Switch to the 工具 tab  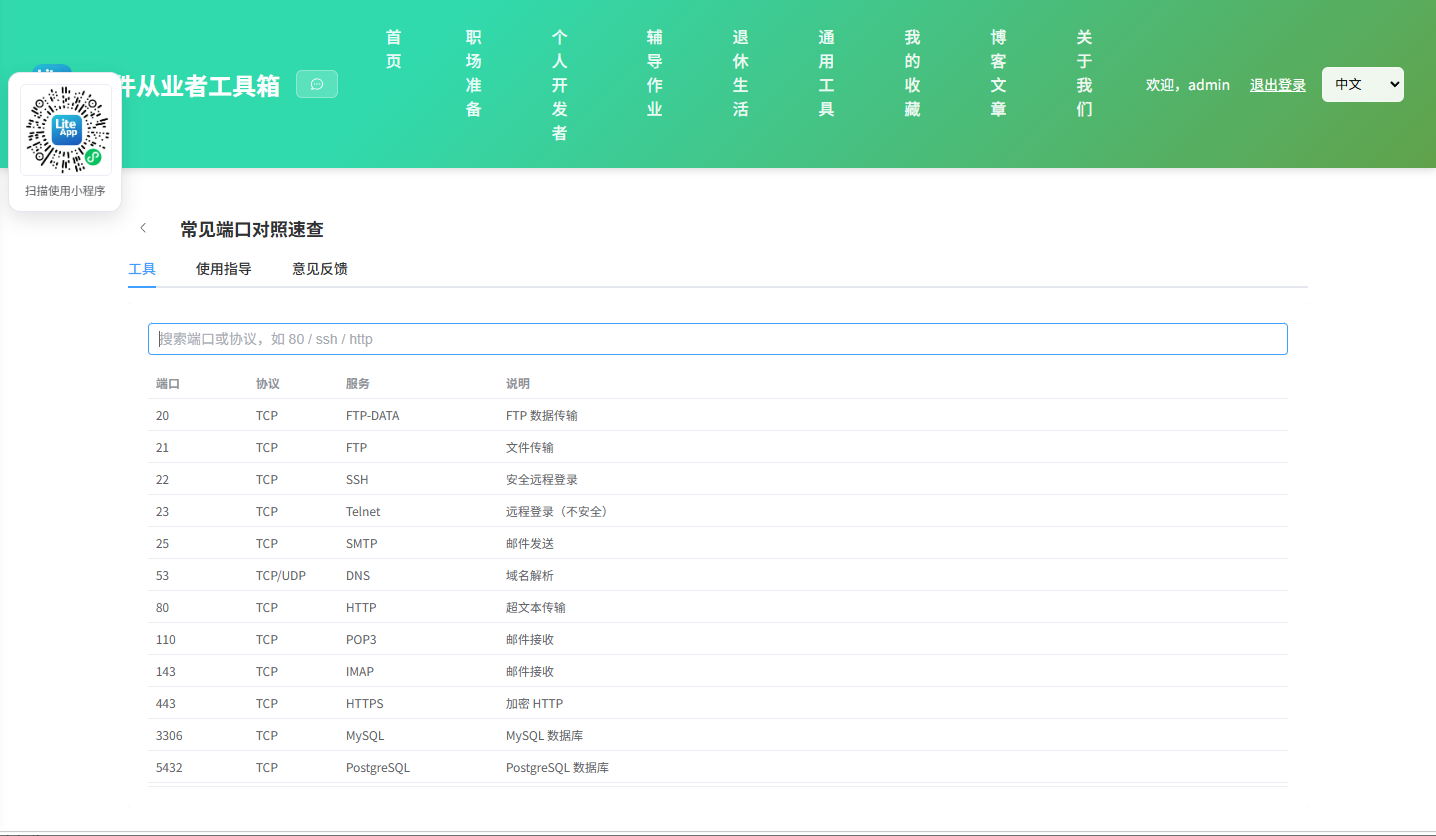142,269
